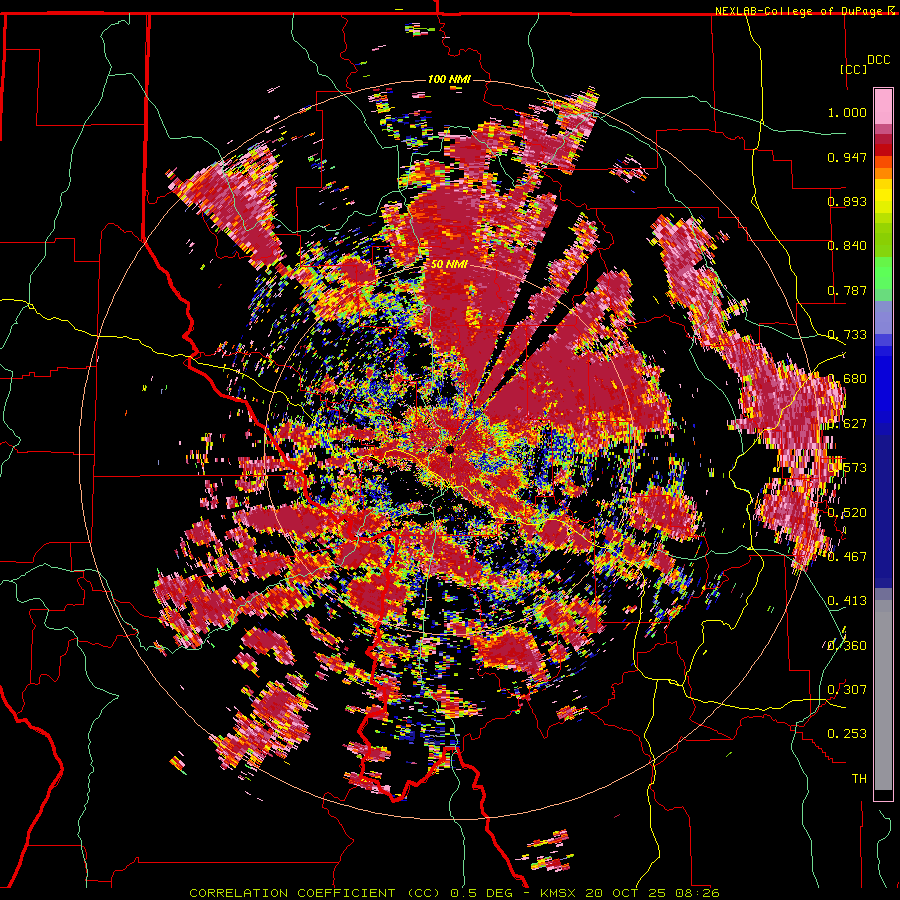Select the 1.000 legend value
The image size is (900, 900).
point(847,112)
